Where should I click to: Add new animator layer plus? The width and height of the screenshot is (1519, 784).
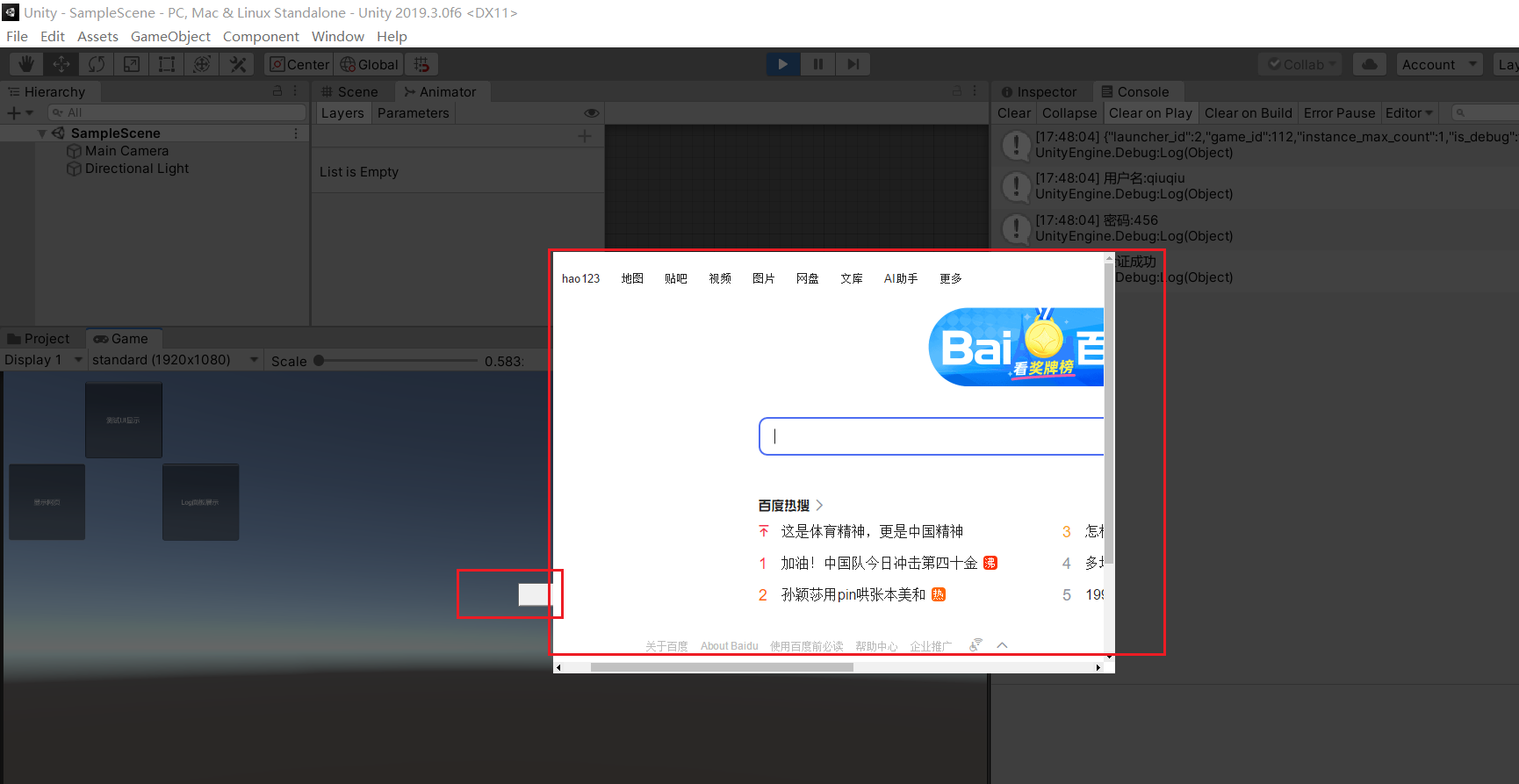[585, 136]
